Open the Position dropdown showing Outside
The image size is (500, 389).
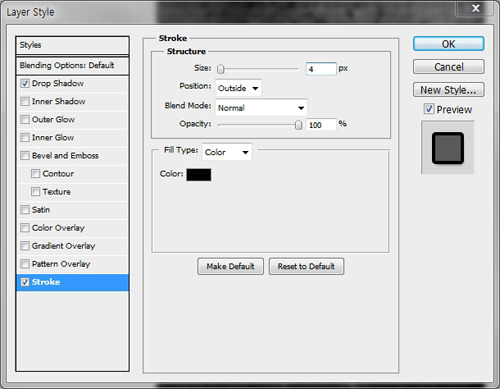point(238,88)
